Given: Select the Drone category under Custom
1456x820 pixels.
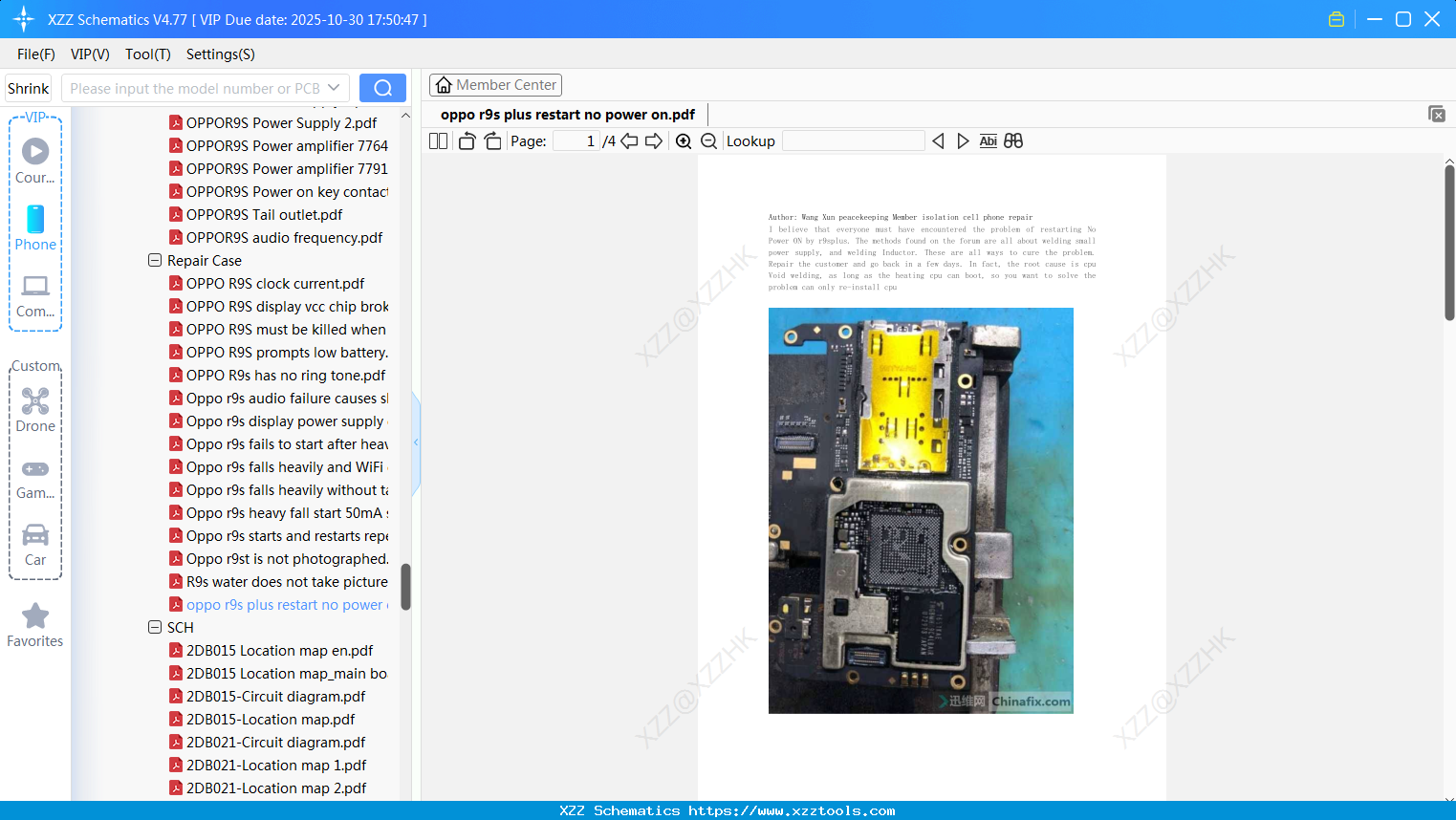Looking at the screenshot, I should (34, 408).
